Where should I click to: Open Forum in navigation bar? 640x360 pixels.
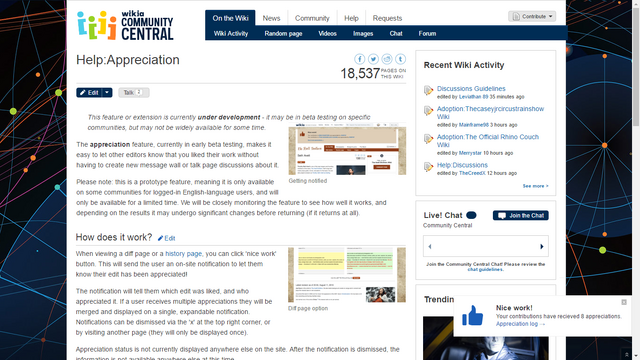click(427, 33)
